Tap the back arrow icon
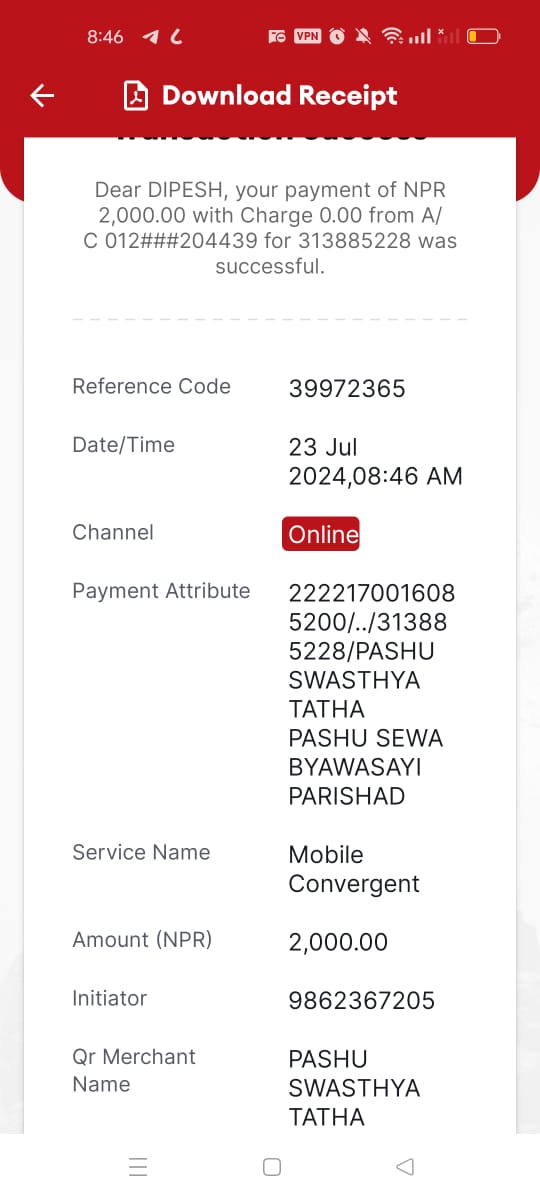The image size is (540, 1200). pos(42,95)
